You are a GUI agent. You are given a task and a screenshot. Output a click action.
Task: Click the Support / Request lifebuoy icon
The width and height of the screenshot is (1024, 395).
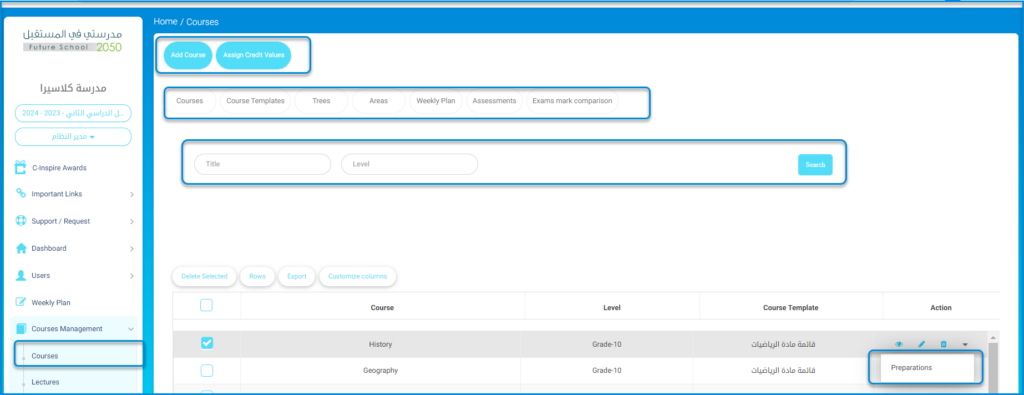click(x=20, y=221)
